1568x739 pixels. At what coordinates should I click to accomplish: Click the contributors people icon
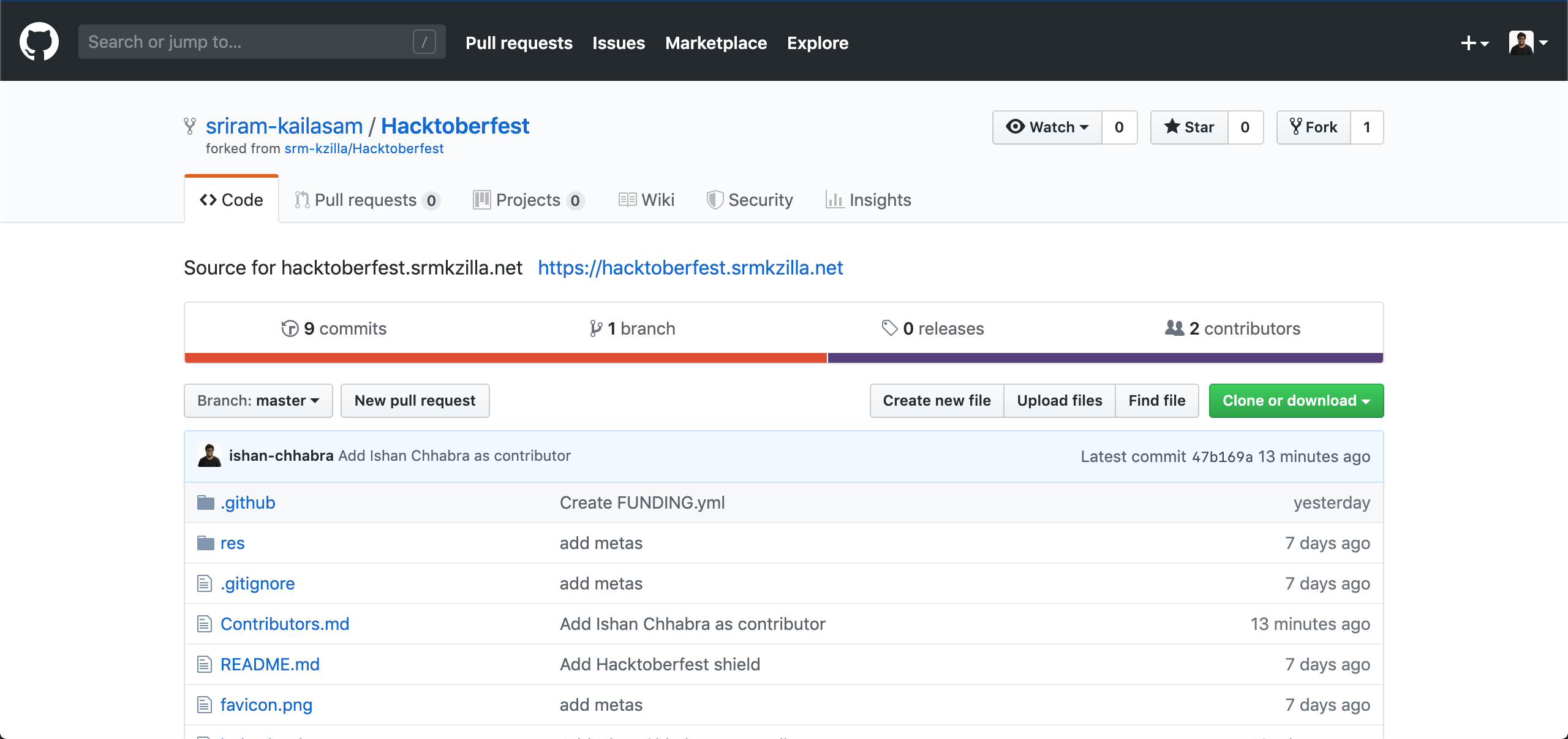coord(1174,328)
